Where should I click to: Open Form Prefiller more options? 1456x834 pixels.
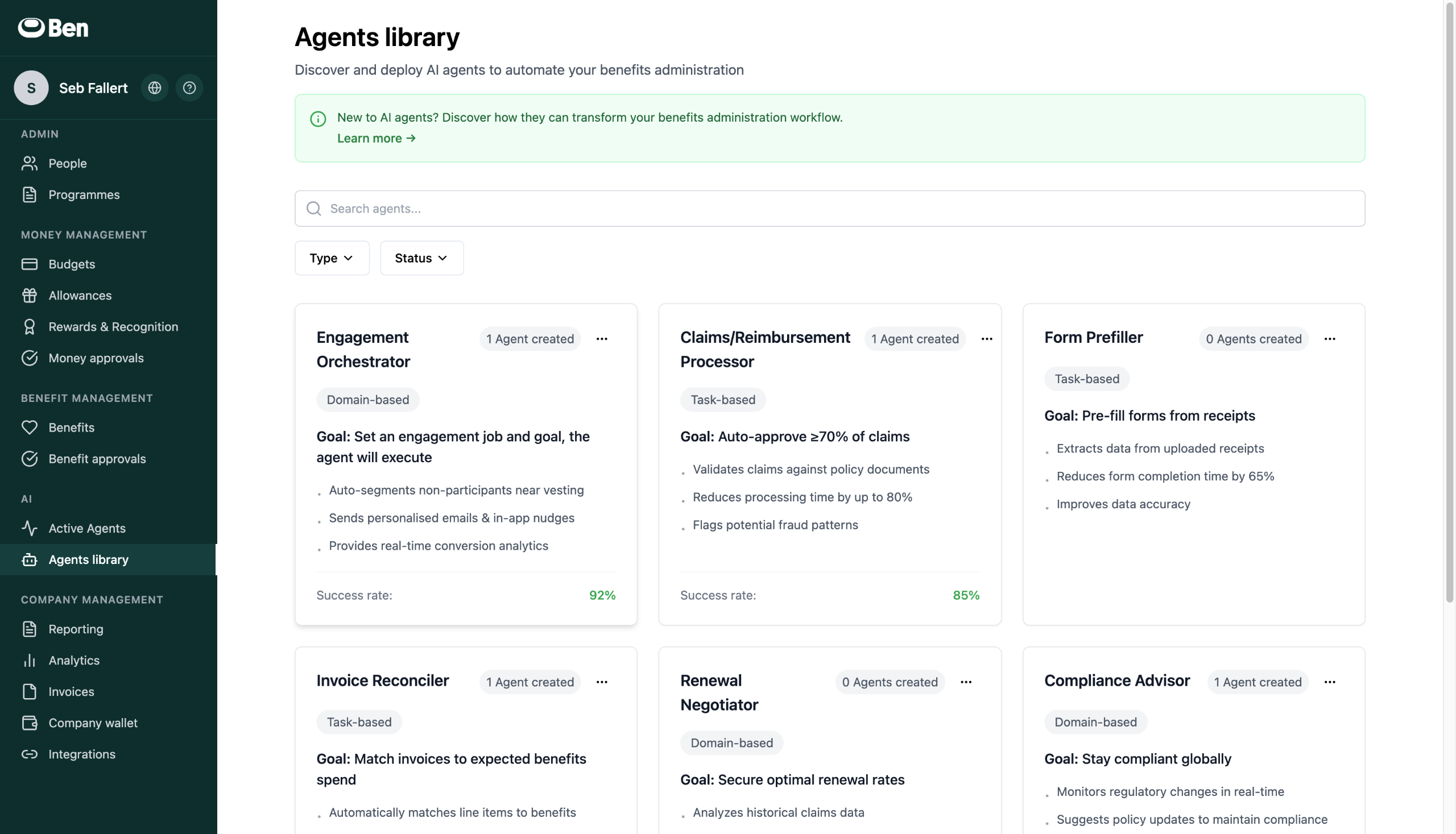point(1329,338)
